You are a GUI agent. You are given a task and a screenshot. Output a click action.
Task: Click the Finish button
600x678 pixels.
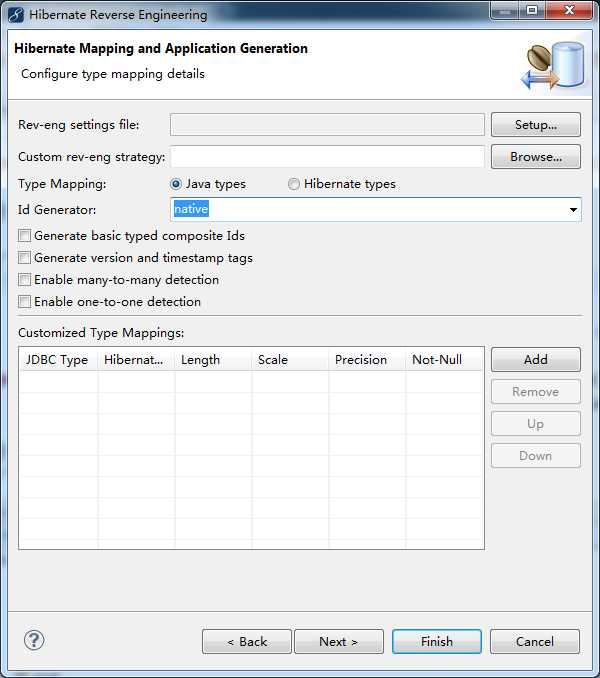click(437, 642)
